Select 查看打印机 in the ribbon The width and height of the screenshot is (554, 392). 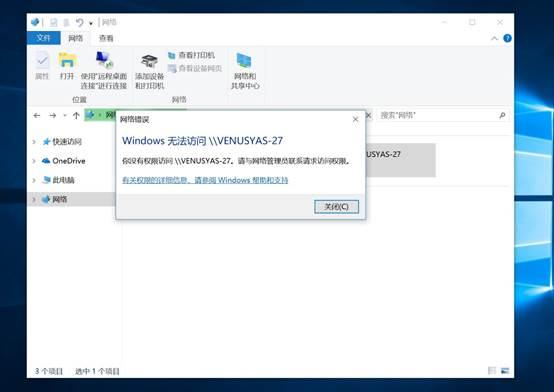[191, 55]
